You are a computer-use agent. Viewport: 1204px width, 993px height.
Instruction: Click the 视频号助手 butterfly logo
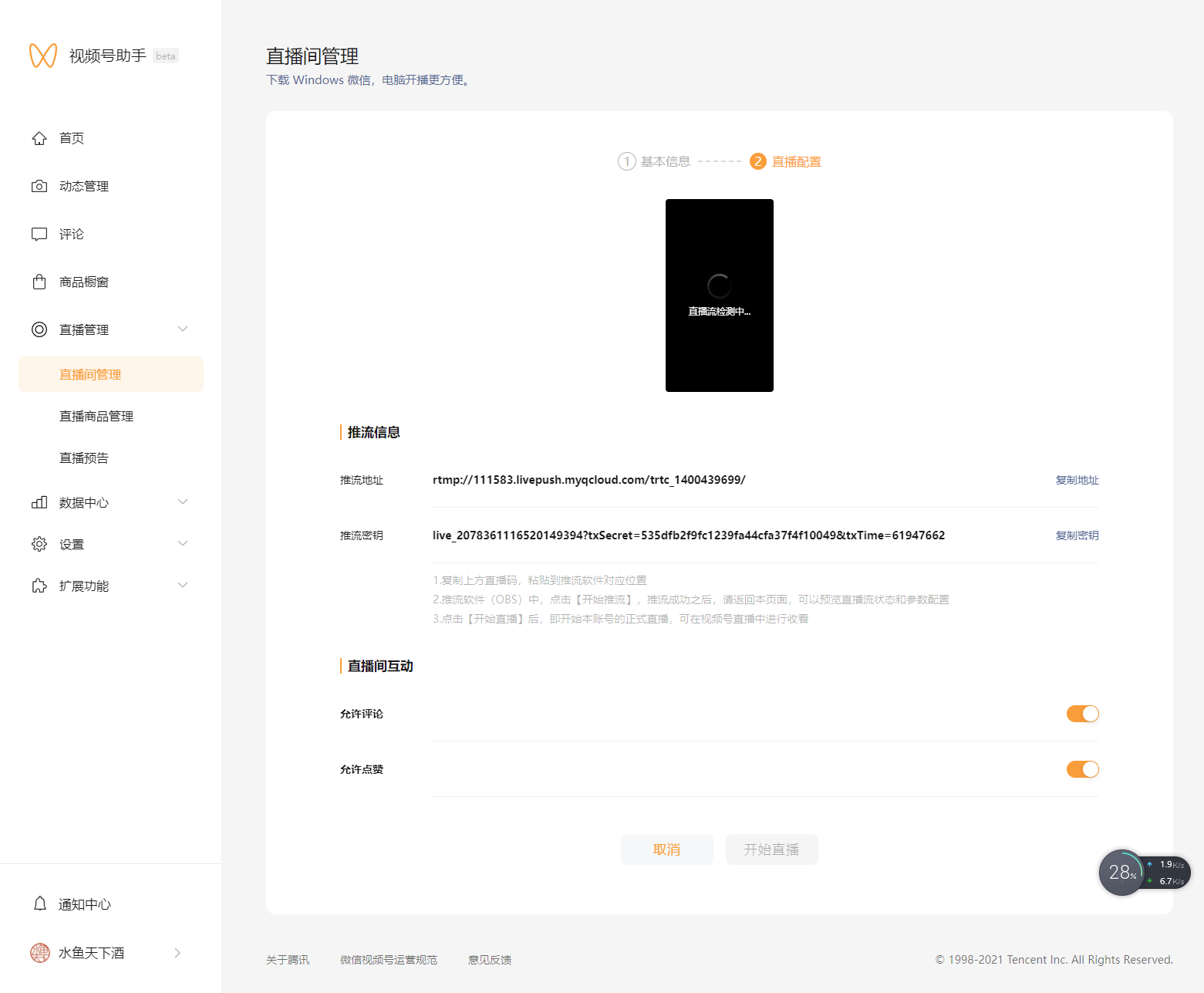[x=43, y=56]
